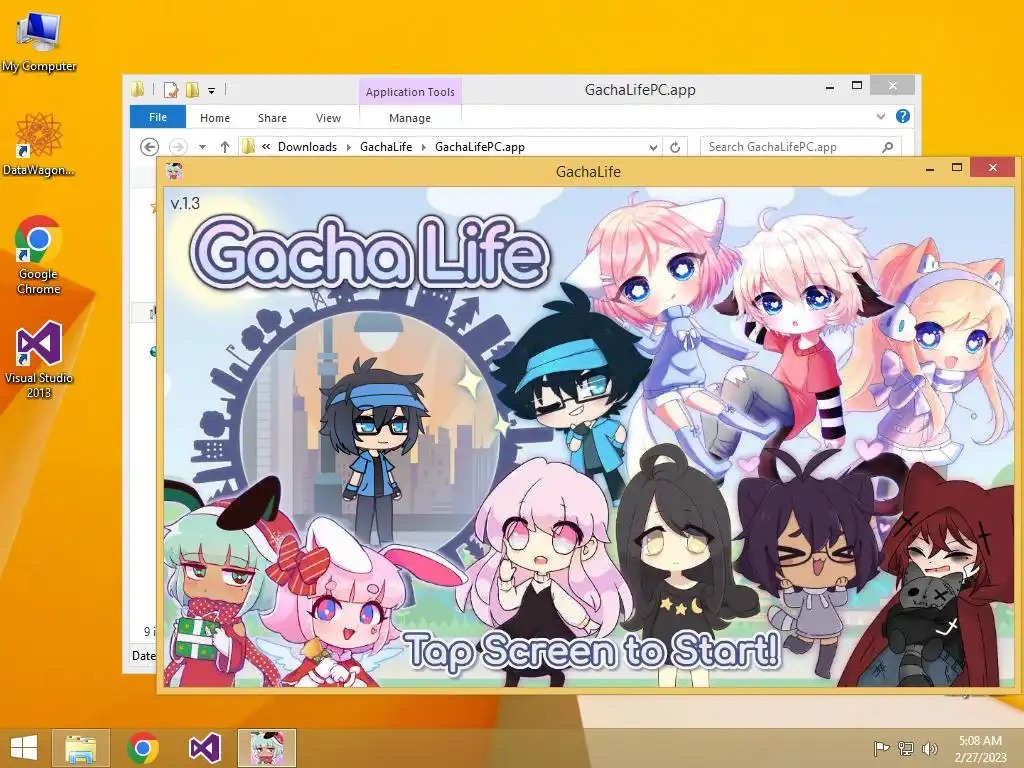This screenshot has width=1024, height=768.
Task: Open the Manage ribbon tab
Action: coord(410,118)
